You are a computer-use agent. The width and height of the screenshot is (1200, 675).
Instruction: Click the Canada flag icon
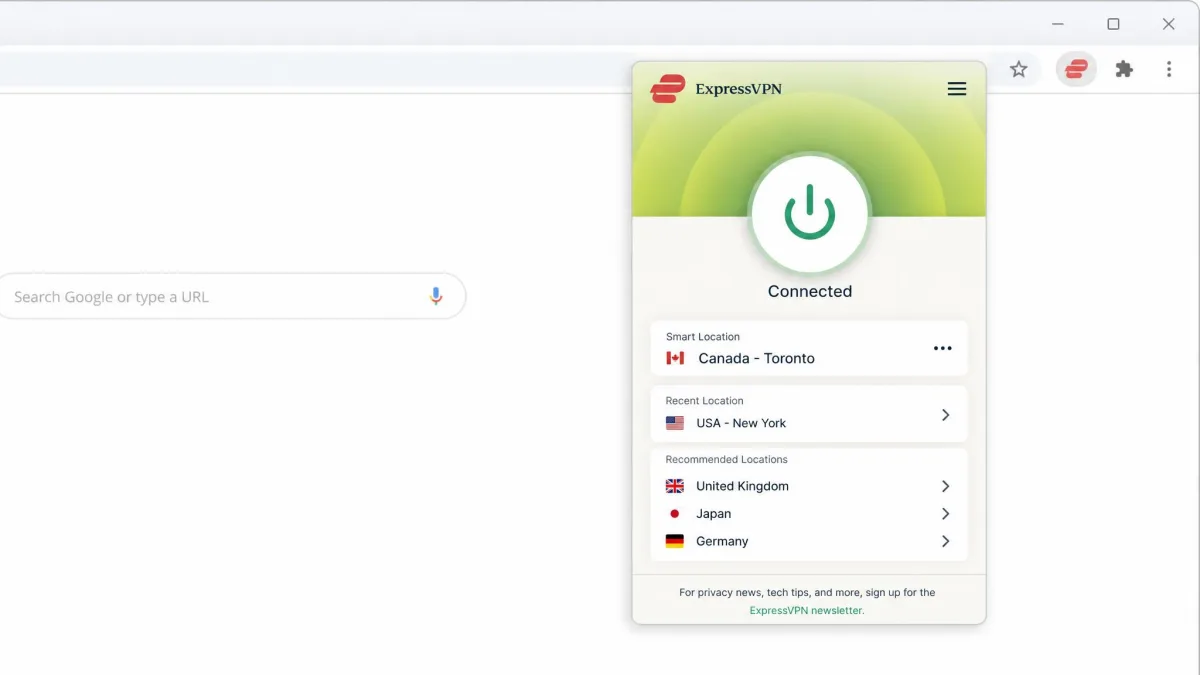click(x=675, y=358)
